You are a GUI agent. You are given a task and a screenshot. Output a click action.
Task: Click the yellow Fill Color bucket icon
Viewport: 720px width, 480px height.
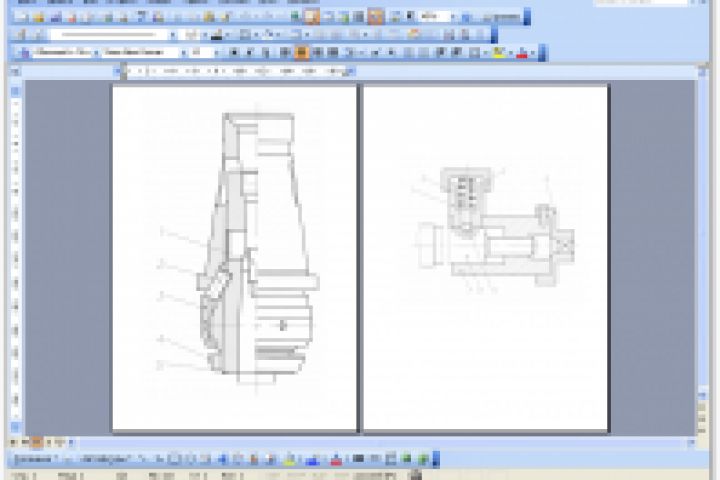click(x=289, y=459)
